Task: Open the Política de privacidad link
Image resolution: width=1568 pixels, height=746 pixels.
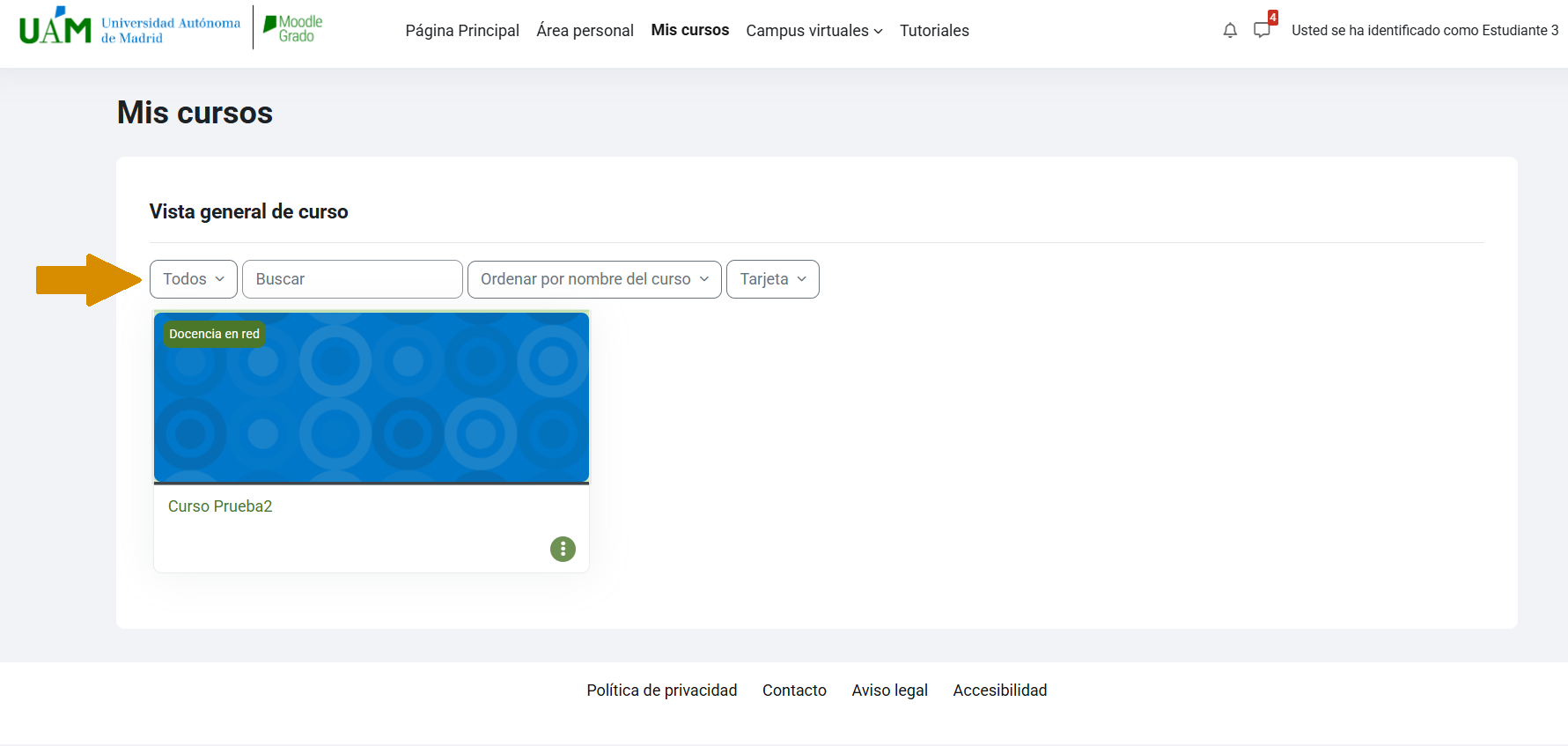Action: pos(661,691)
